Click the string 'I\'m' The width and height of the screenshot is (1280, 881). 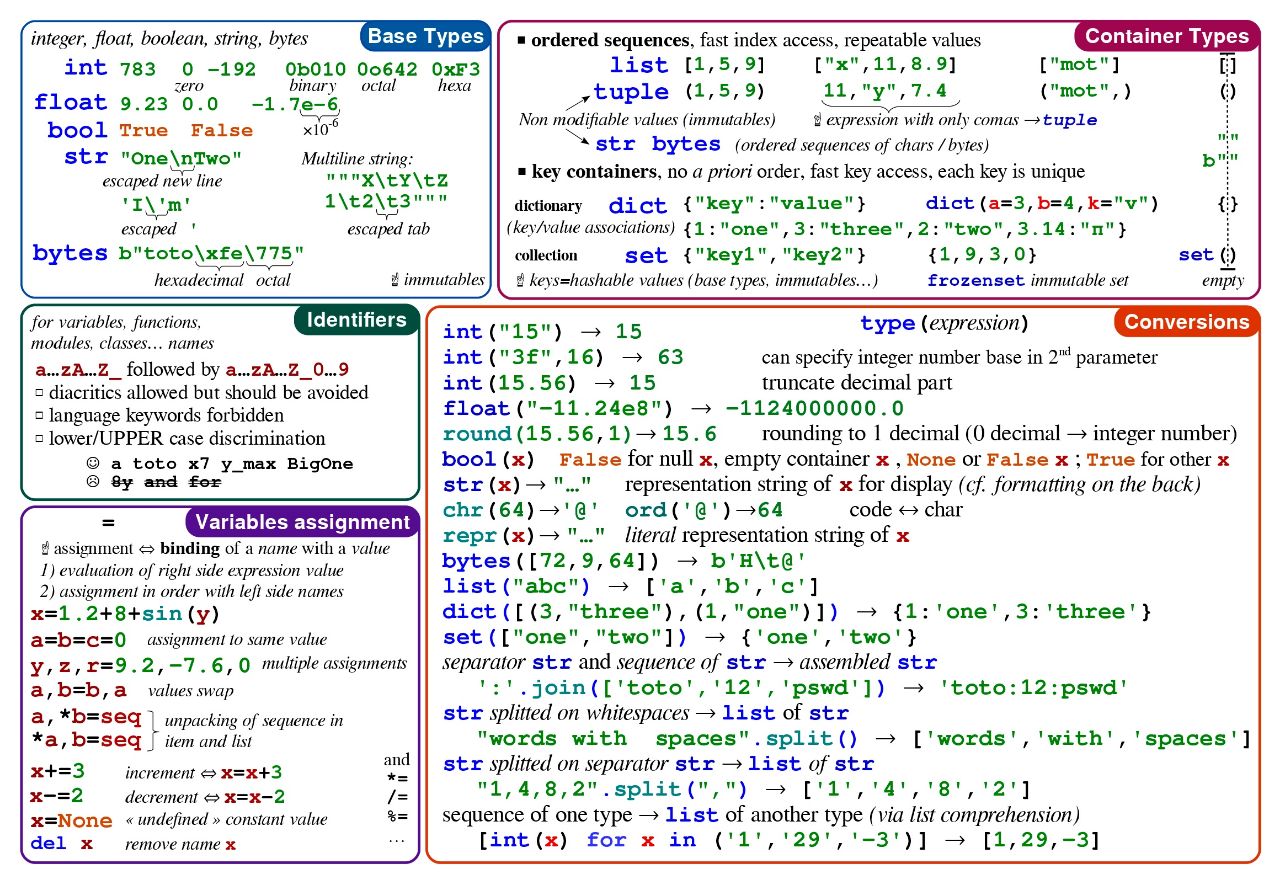pyautogui.click(x=157, y=205)
